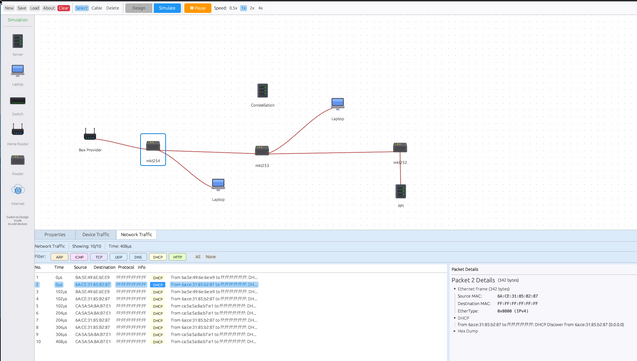Click the red Clear button

[63, 8]
